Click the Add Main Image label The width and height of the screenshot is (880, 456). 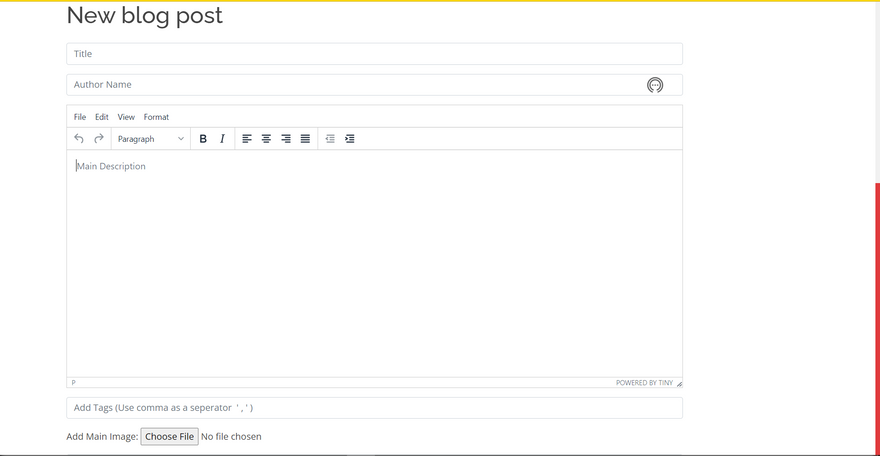(102, 436)
